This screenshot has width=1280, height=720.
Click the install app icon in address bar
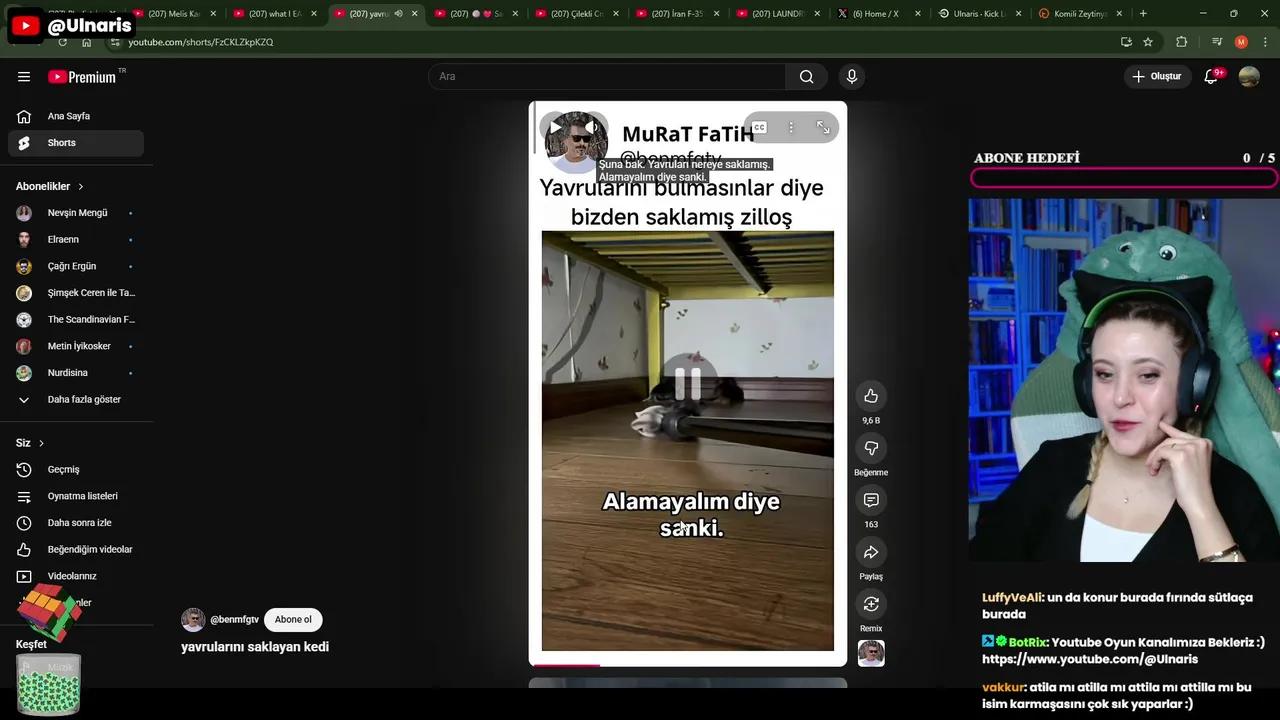(x=1126, y=42)
